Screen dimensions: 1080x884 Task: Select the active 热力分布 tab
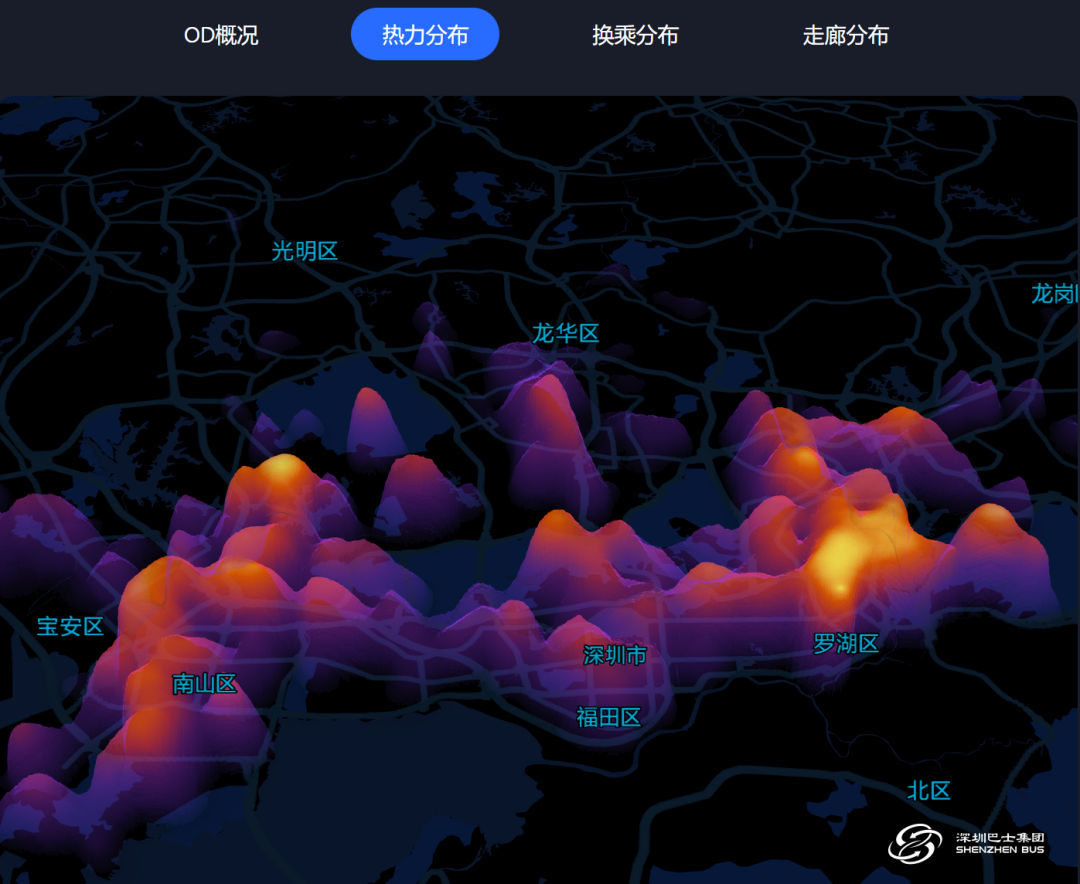[425, 35]
